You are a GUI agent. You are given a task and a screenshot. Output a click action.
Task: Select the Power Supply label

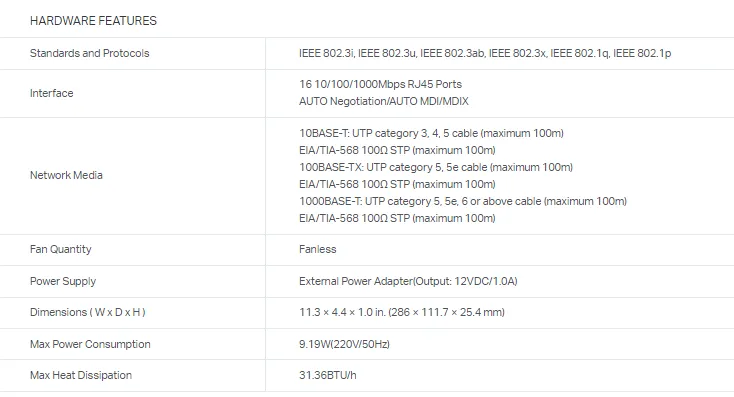[63, 281]
